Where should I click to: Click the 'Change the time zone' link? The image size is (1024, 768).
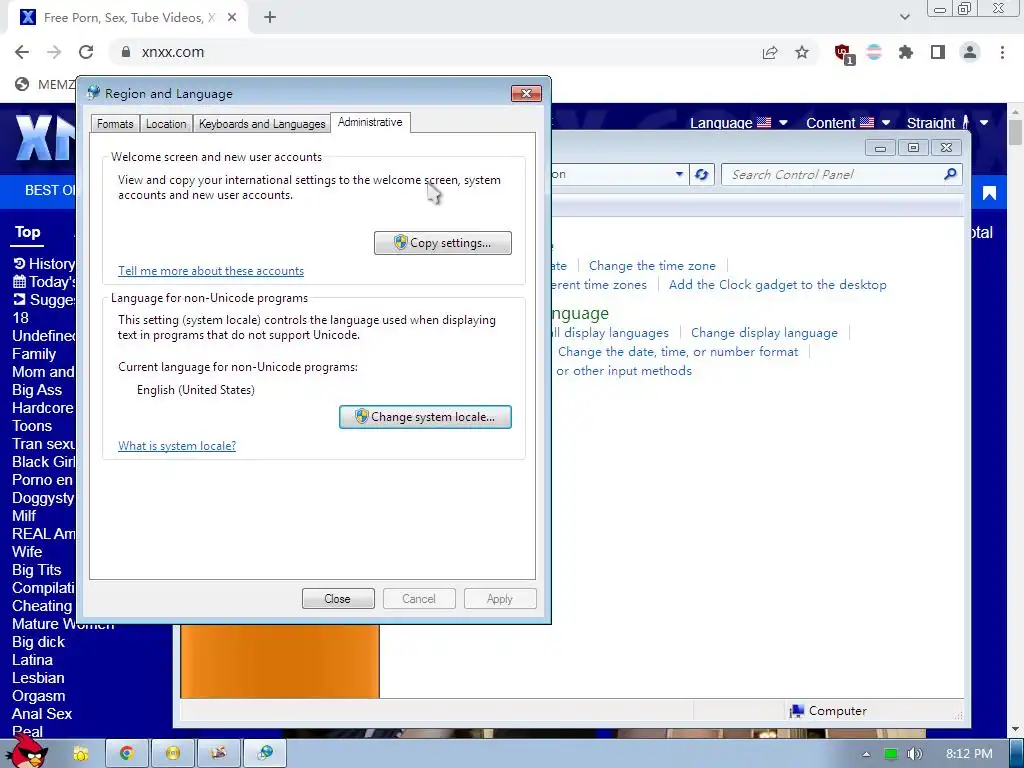point(652,266)
